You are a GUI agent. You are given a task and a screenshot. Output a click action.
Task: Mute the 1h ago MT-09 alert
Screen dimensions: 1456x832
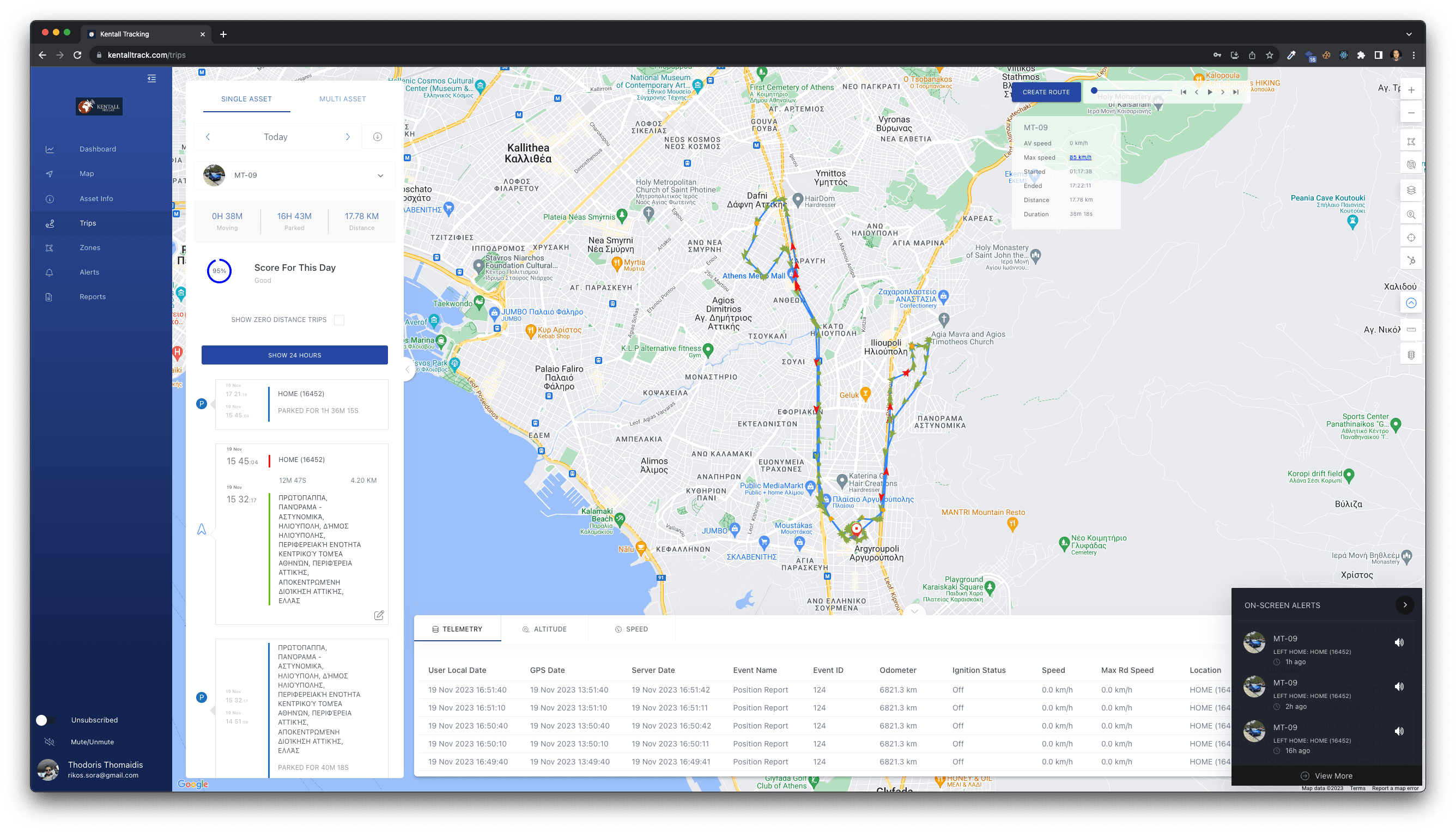coord(1399,642)
